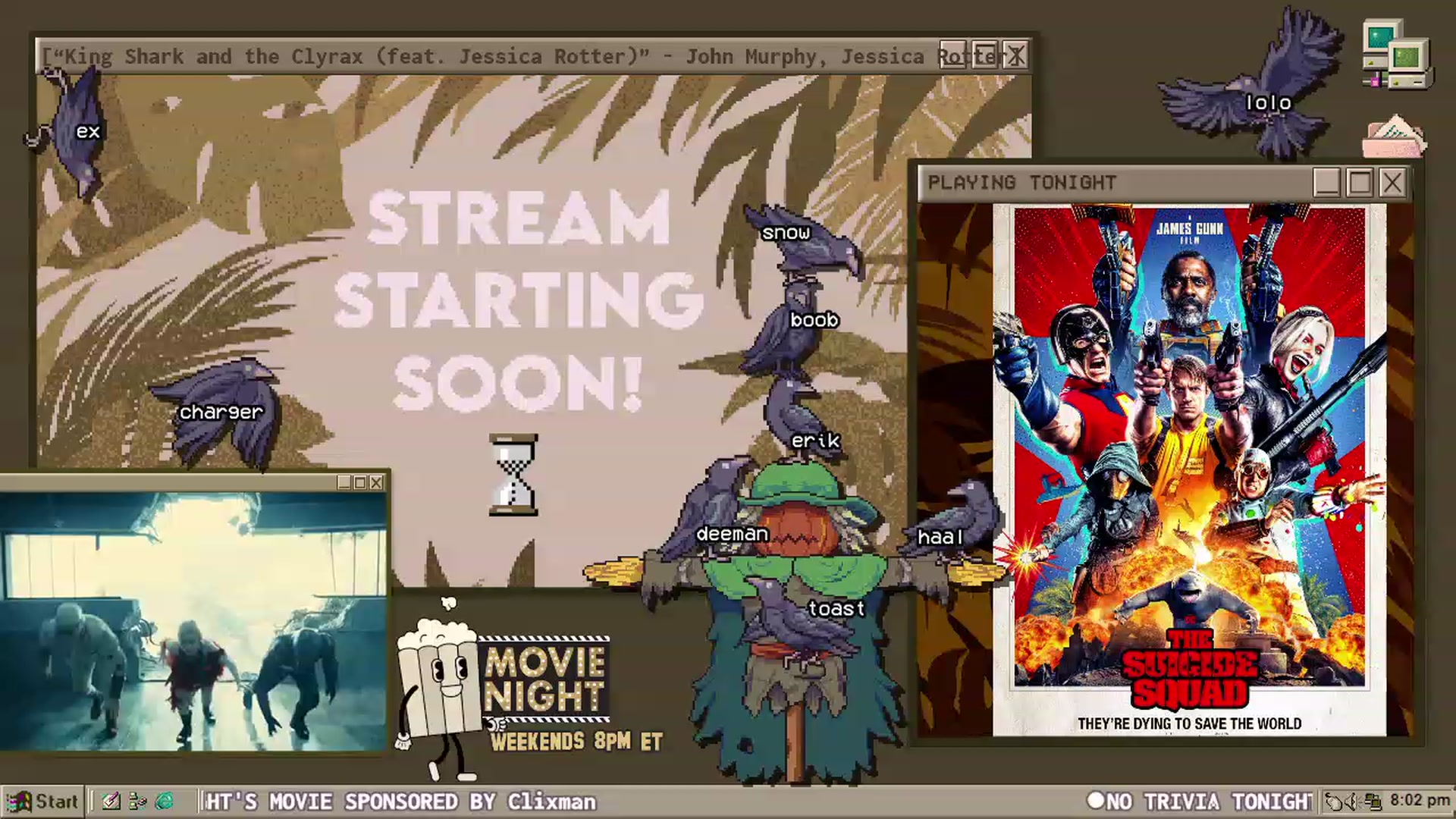Open the Start menu button
Viewport: 1456px width, 819px height.
(42, 802)
